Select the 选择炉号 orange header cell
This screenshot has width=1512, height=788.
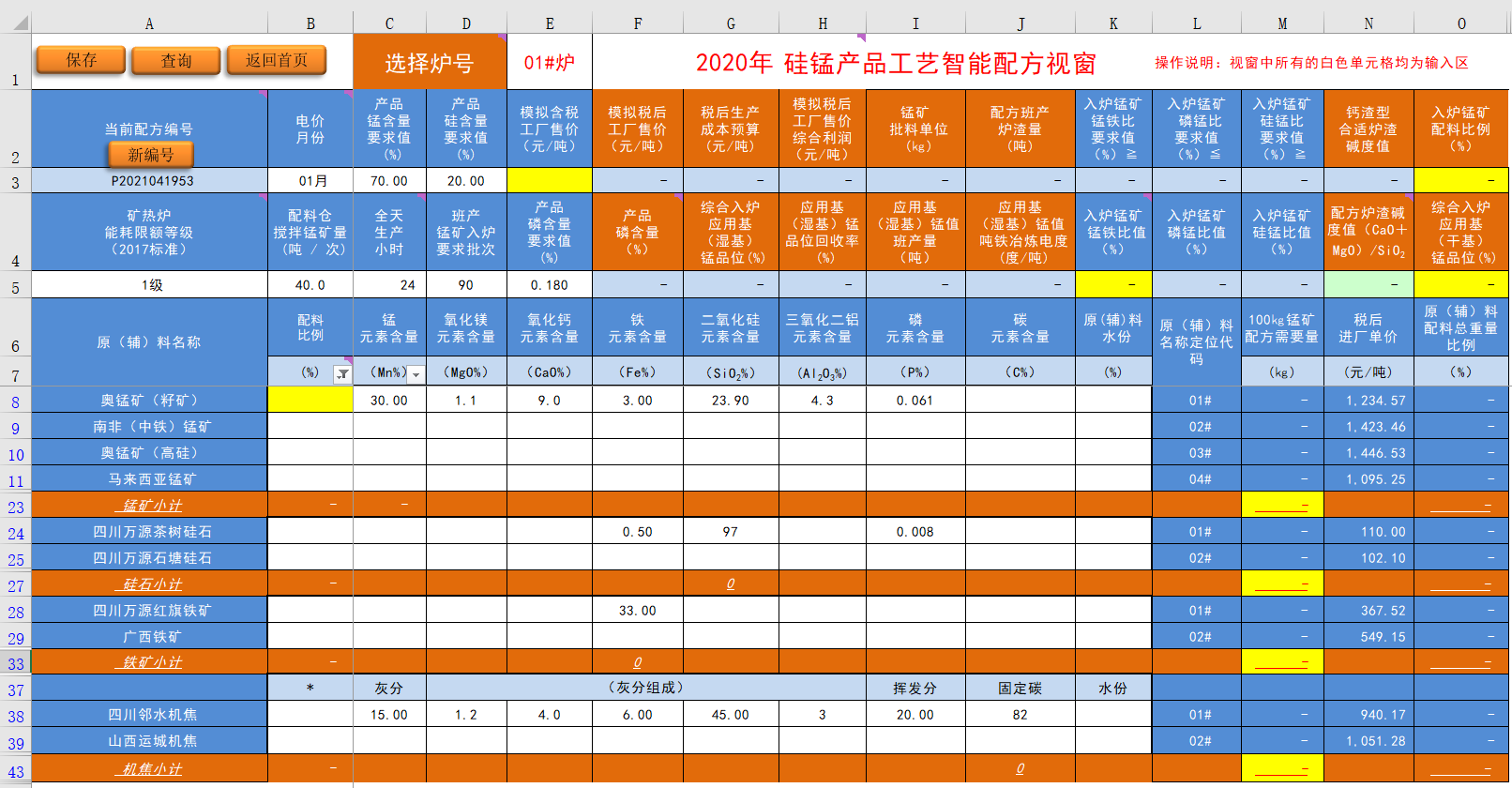(429, 63)
